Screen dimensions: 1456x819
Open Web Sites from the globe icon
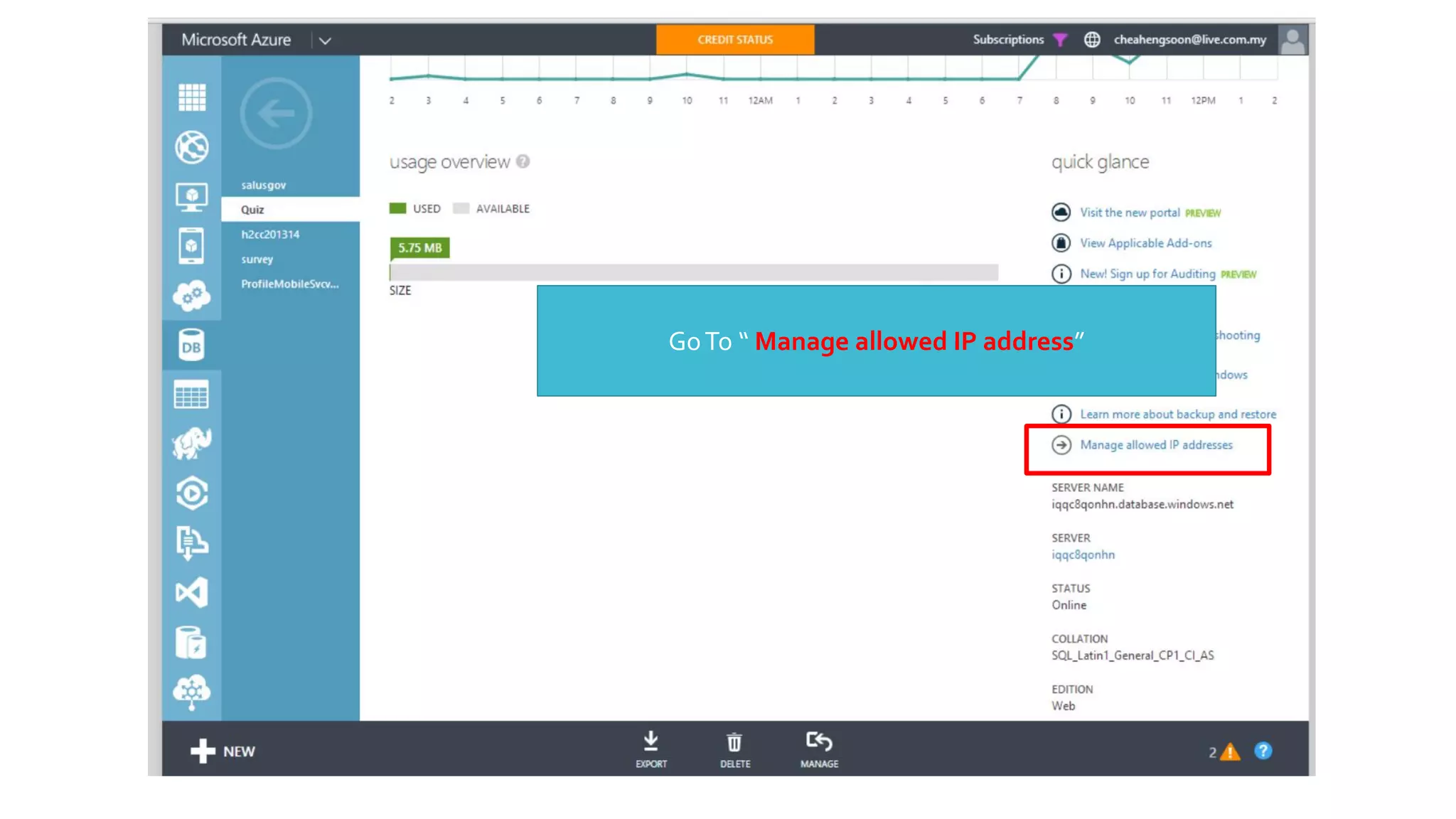point(191,147)
